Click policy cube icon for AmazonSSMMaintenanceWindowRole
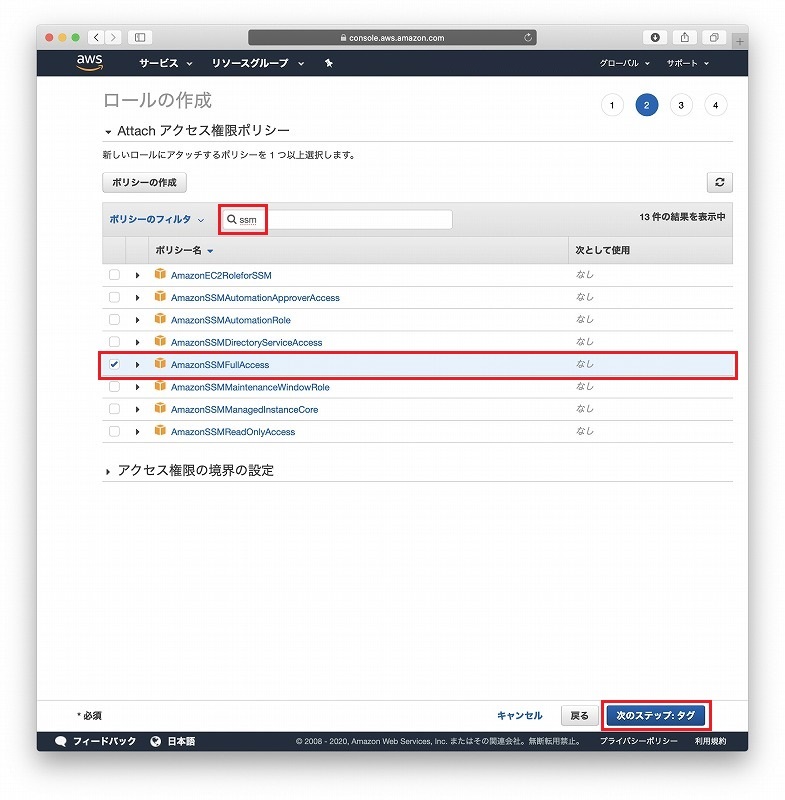This screenshot has height=800, width=785. (160, 386)
